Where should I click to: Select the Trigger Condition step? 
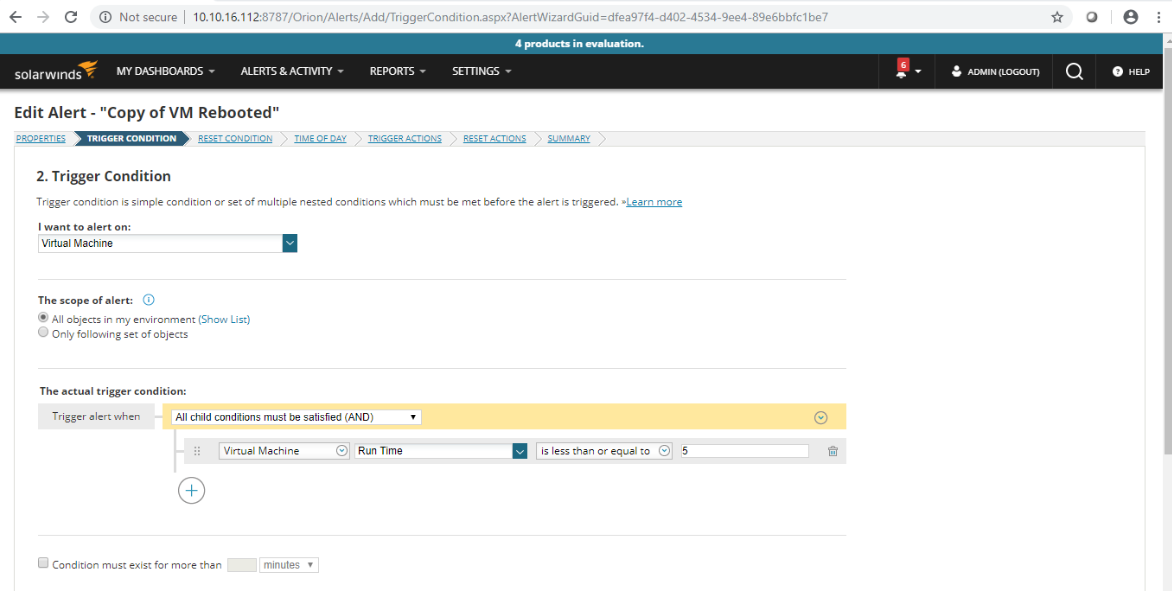pyautogui.click(x=132, y=138)
